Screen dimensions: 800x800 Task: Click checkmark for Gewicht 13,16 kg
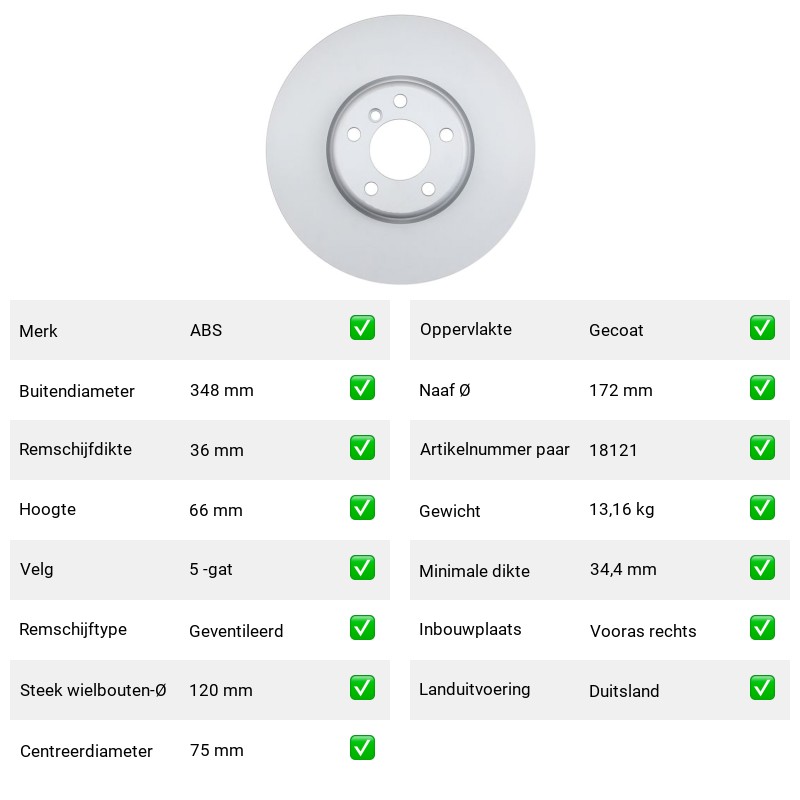762,508
